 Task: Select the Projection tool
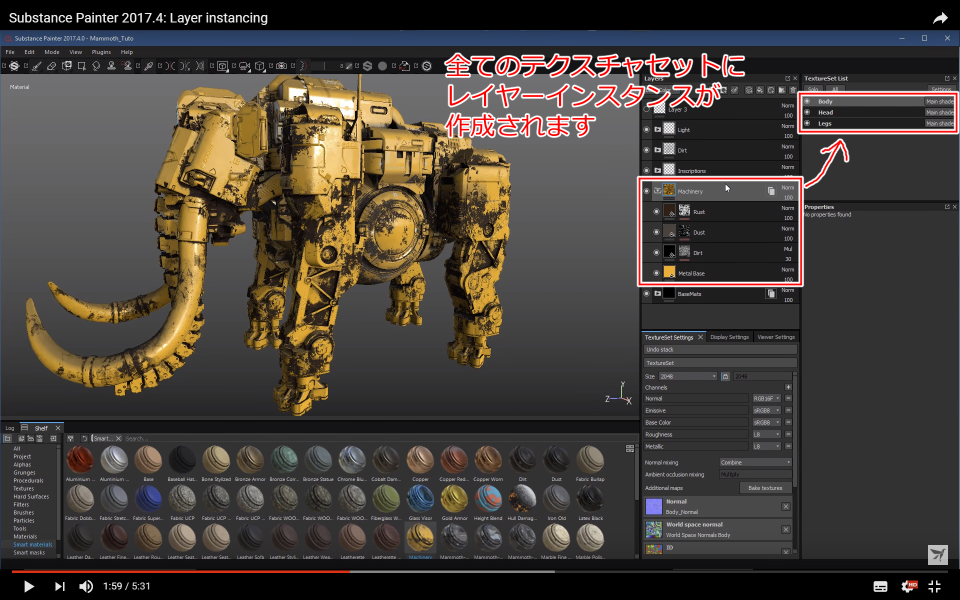coord(67,66)
